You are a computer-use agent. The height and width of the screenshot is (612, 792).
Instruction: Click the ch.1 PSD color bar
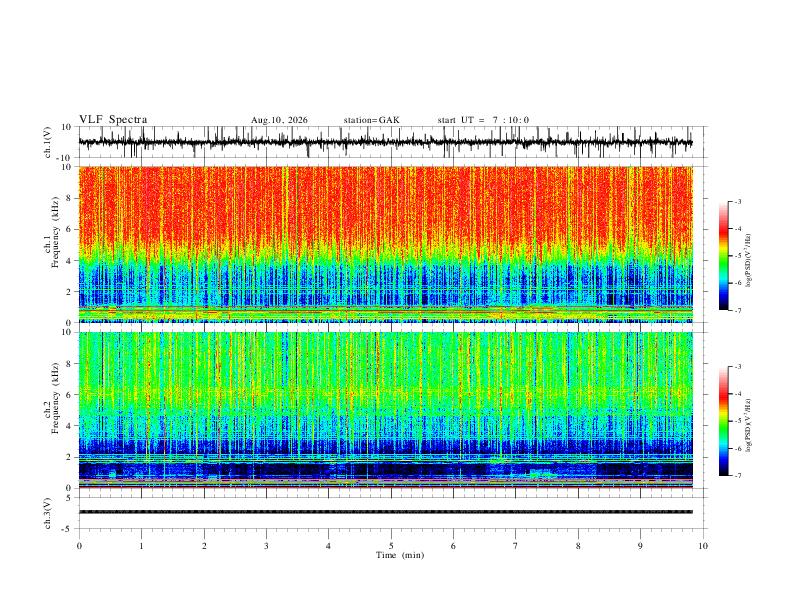point(723,256)
